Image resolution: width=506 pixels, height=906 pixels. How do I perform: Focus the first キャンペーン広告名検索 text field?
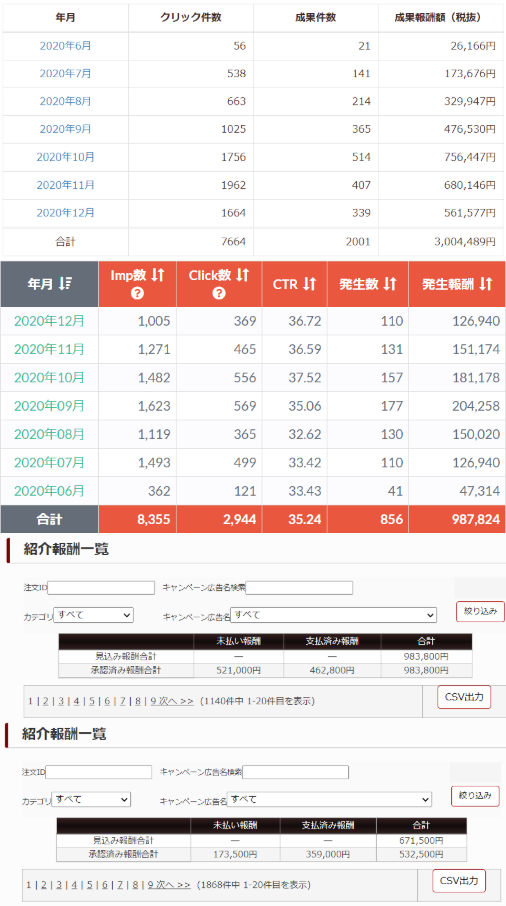tap(299, 588)
